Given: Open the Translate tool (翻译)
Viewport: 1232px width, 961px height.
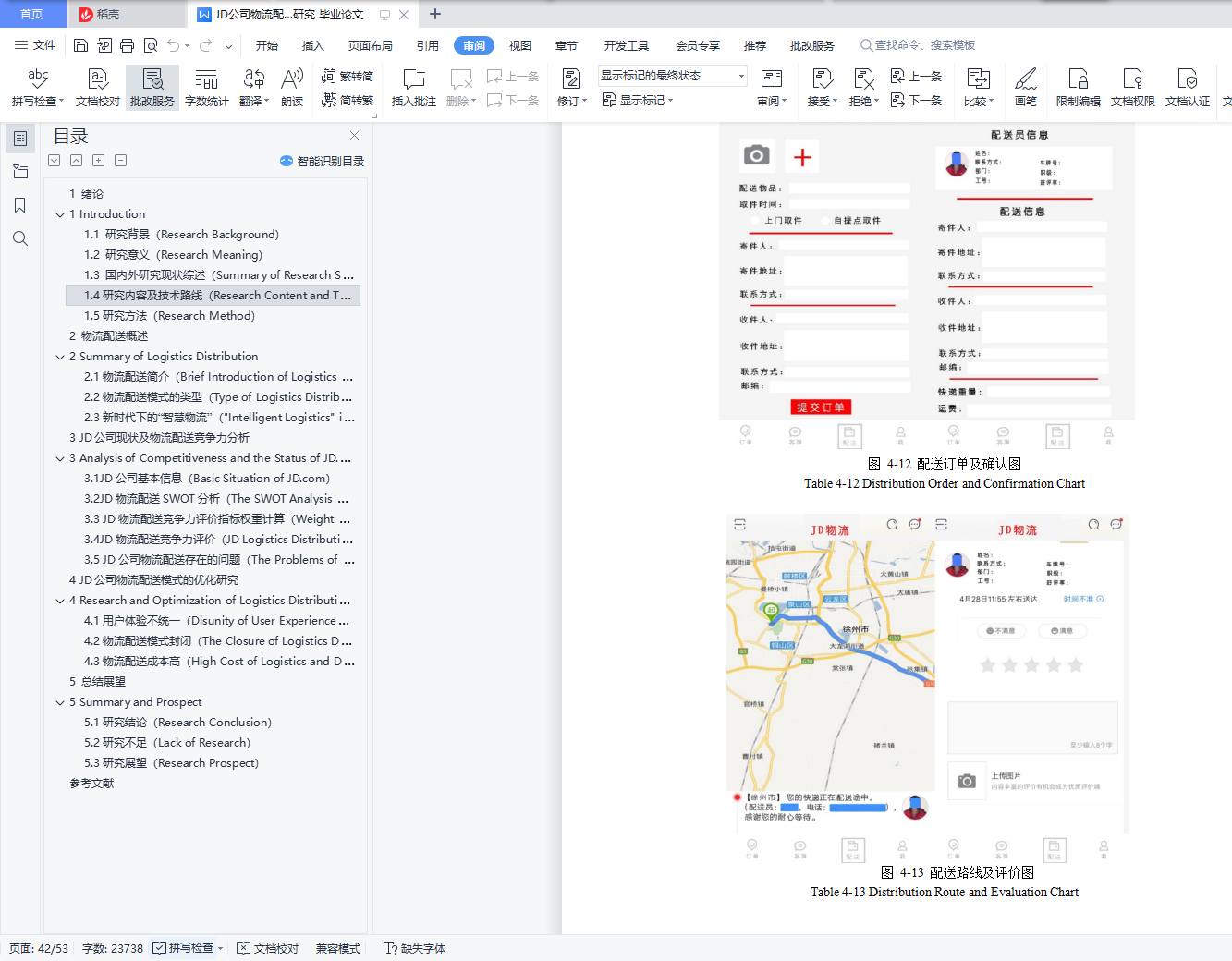Looking at the screenshot, I should coord(254,88).
